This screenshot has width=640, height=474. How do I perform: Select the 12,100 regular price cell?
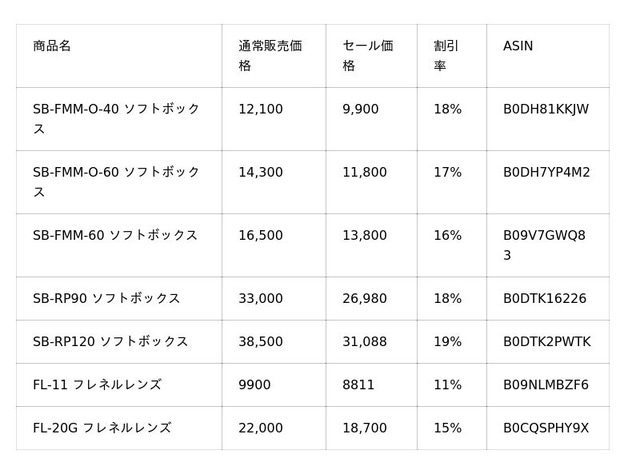(262, 108)
